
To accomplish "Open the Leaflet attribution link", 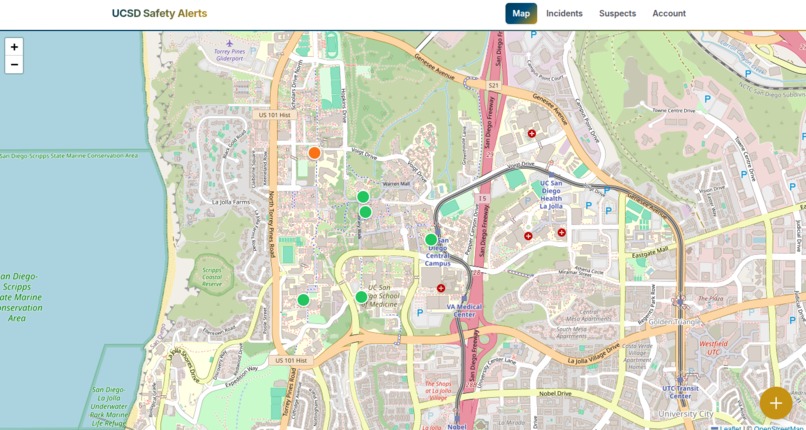I will pyautogui.click(x=730, y=427).
